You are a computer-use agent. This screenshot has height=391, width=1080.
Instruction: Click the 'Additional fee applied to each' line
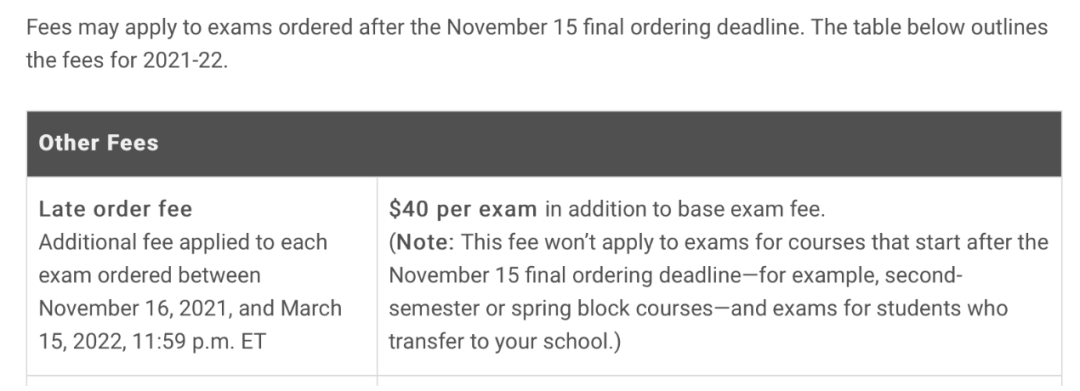[183, 242]
